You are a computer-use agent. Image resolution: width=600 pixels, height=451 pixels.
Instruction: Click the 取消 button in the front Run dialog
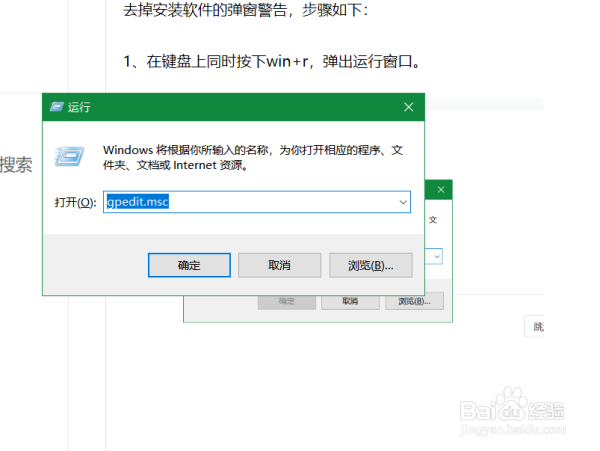[x=279, y=265]
